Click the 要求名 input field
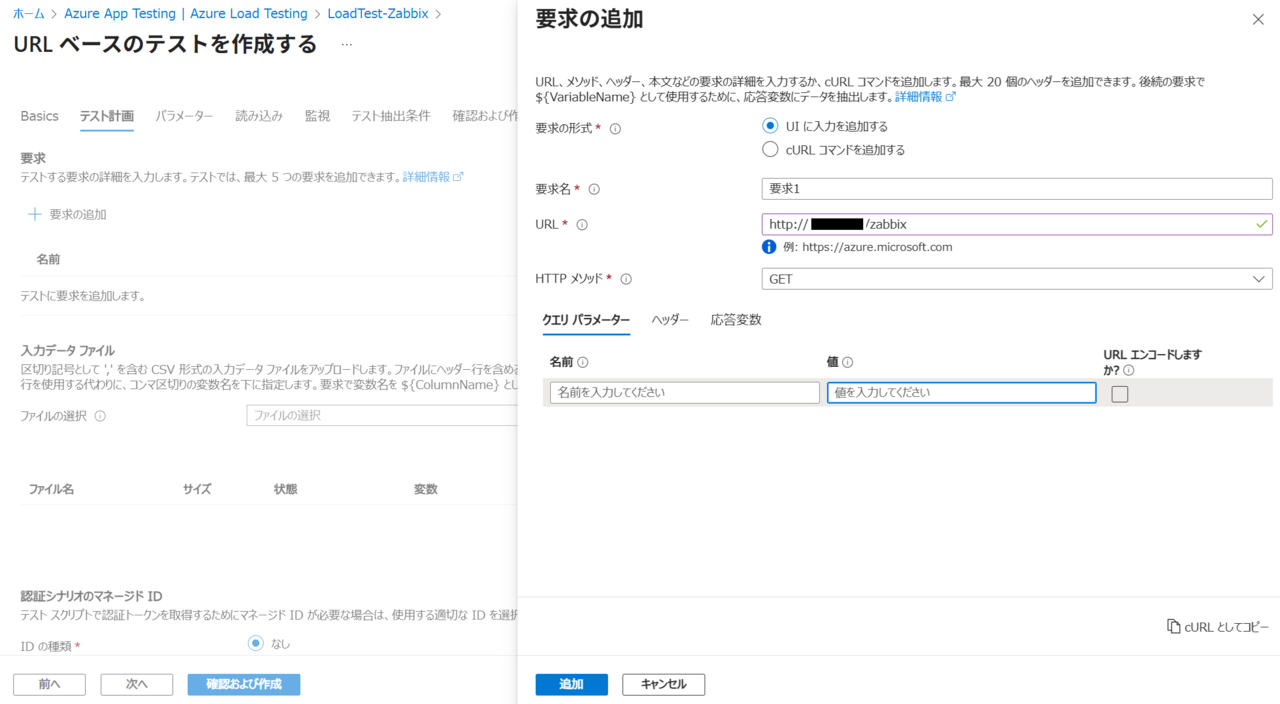 pos(1016,189)
